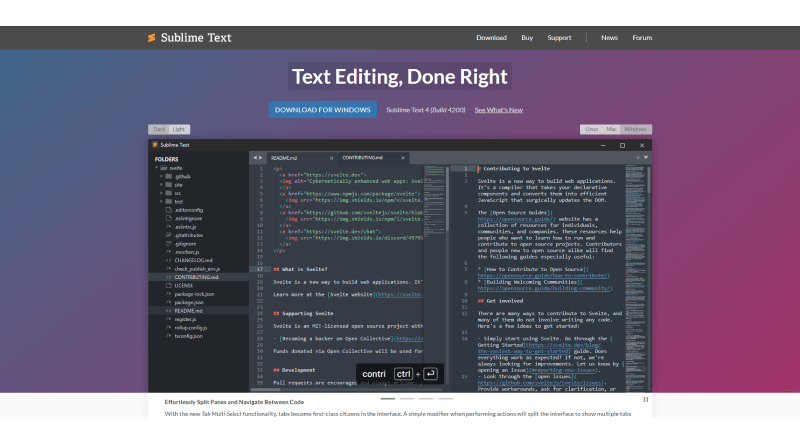Viewport: 800px width, 445px height.
Task: Click the Sublime Text logo in header
Action: pyautogui.click(x=189, y=38)
